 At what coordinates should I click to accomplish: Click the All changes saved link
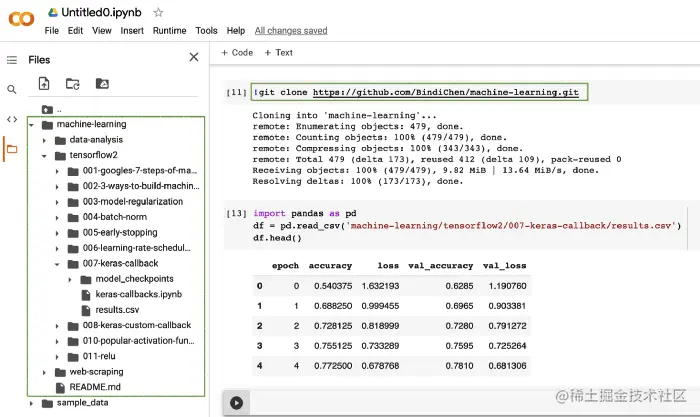point(291,30)
